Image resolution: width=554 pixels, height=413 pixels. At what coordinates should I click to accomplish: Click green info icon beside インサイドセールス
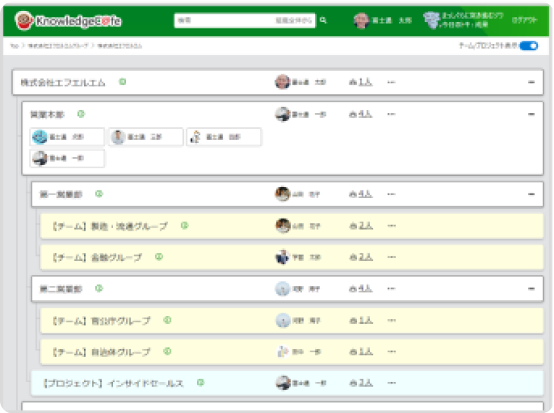point(201,383)
